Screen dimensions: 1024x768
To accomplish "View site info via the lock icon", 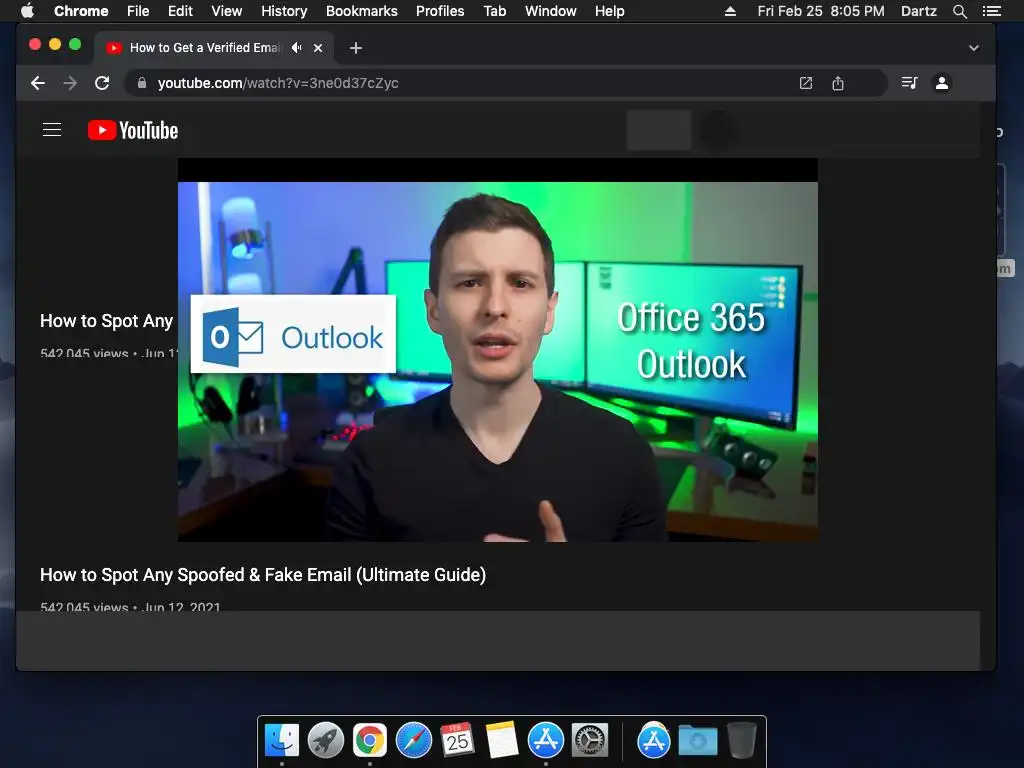I will click(x=142, y=83).
